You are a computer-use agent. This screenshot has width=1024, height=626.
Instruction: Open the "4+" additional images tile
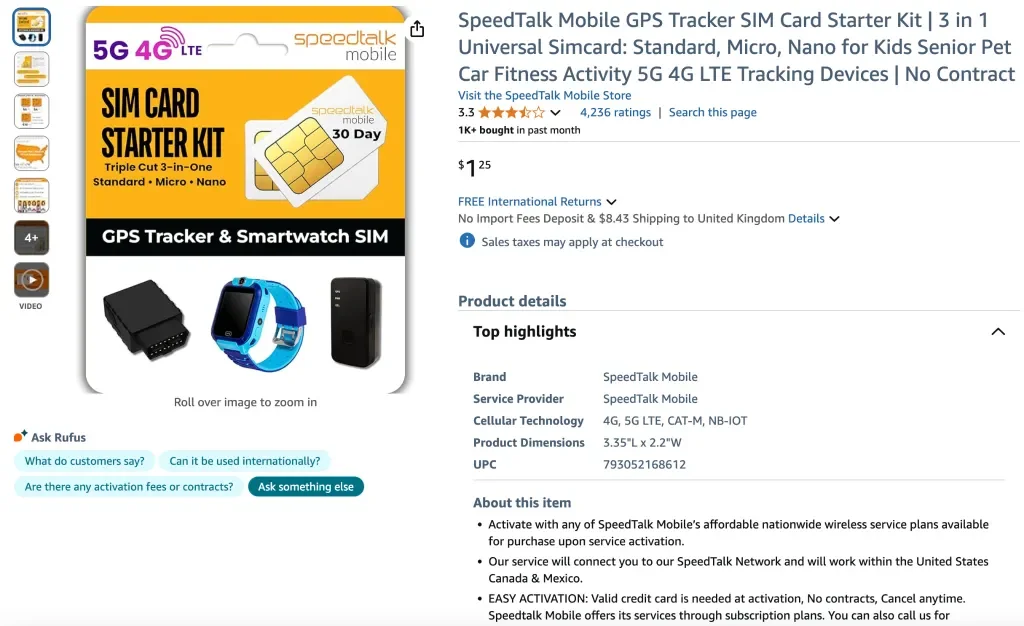tap(31, 237)
